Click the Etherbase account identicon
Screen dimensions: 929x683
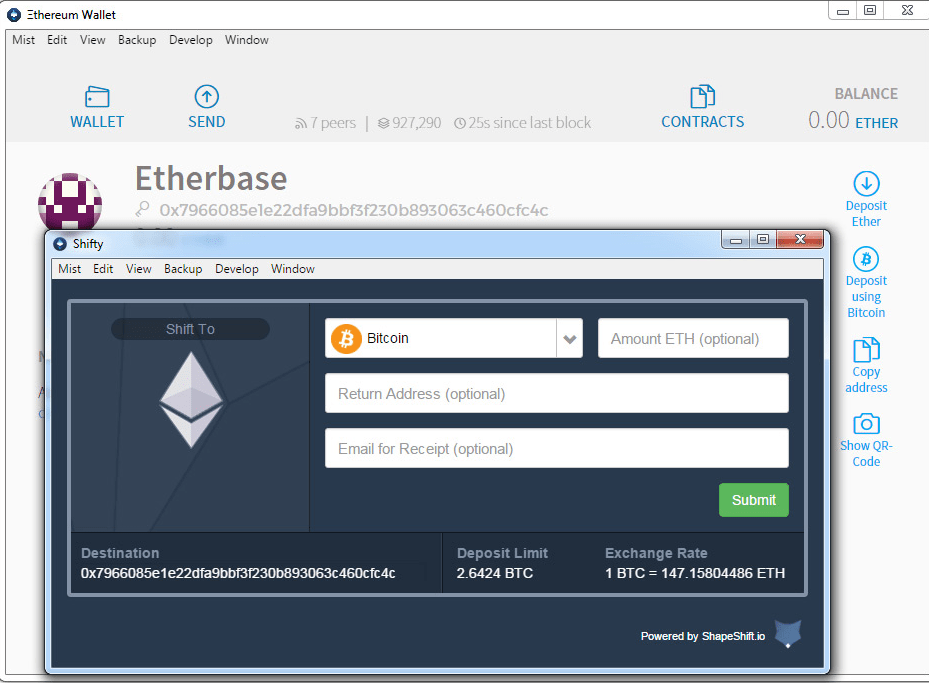point(70,201)
